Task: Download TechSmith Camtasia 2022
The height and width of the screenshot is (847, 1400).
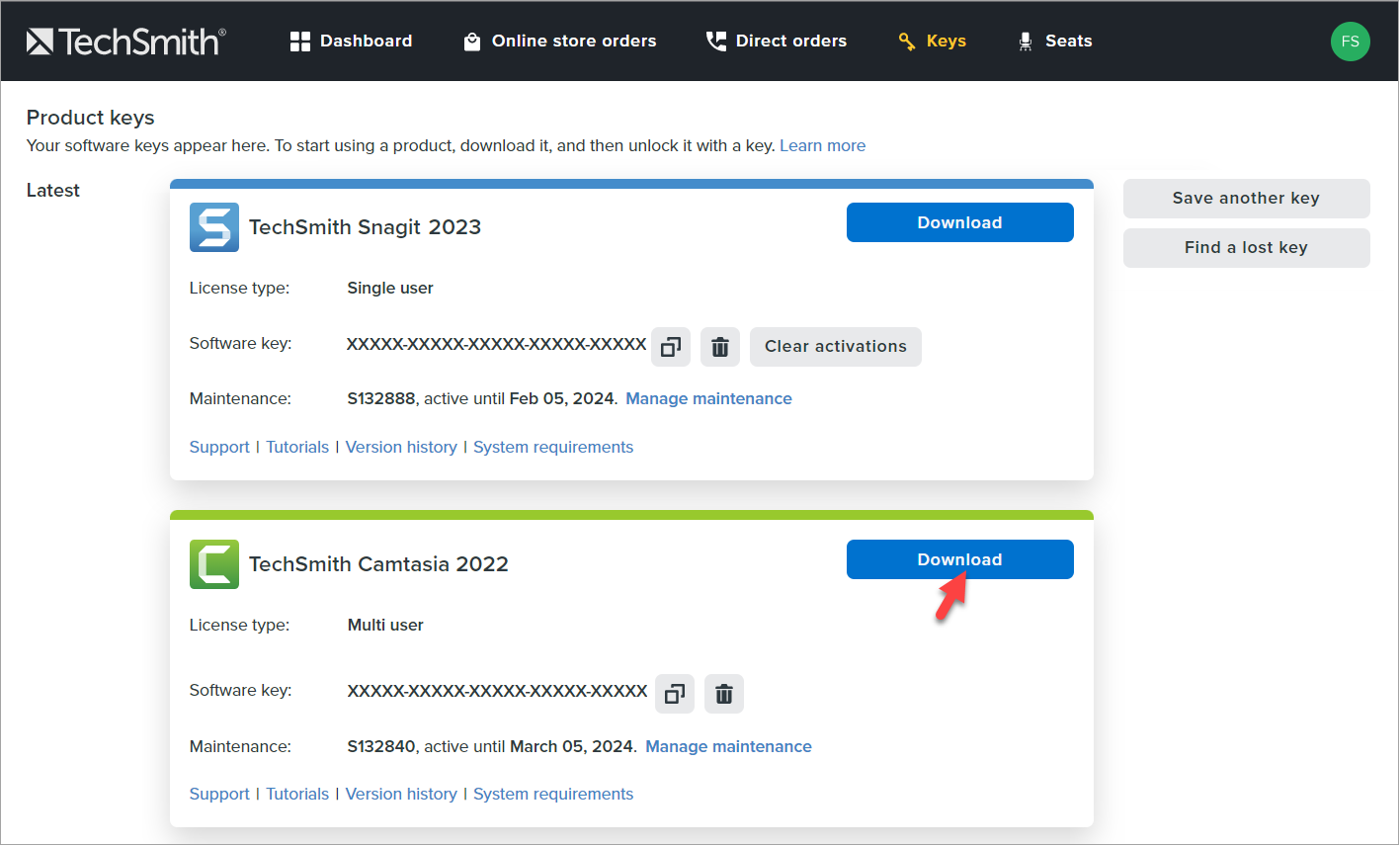Action: pos(959,559)
